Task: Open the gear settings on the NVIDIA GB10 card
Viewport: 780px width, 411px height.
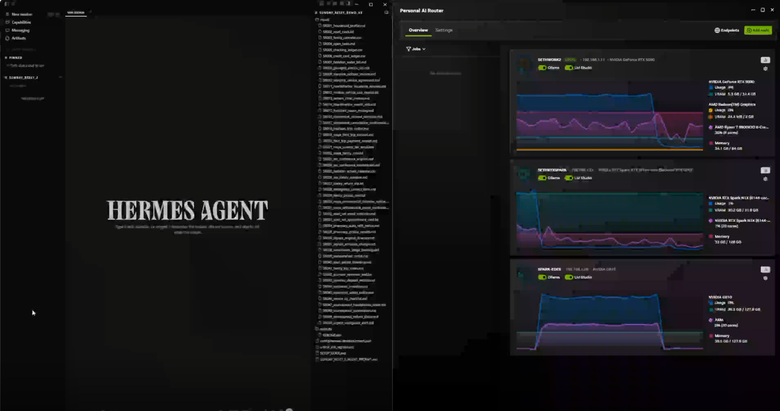Action: coord(765,278)
